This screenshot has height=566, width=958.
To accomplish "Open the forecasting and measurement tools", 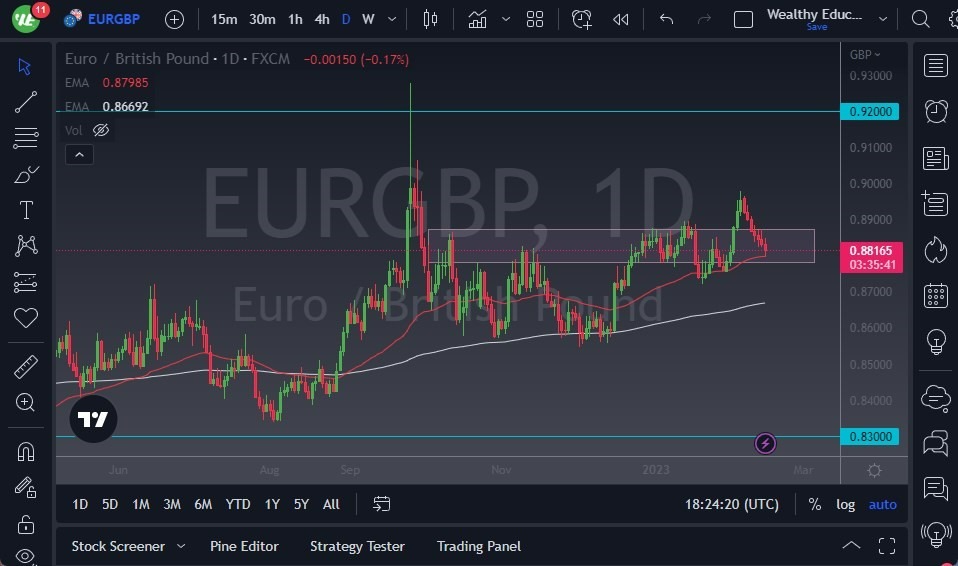I will (26, 282).
